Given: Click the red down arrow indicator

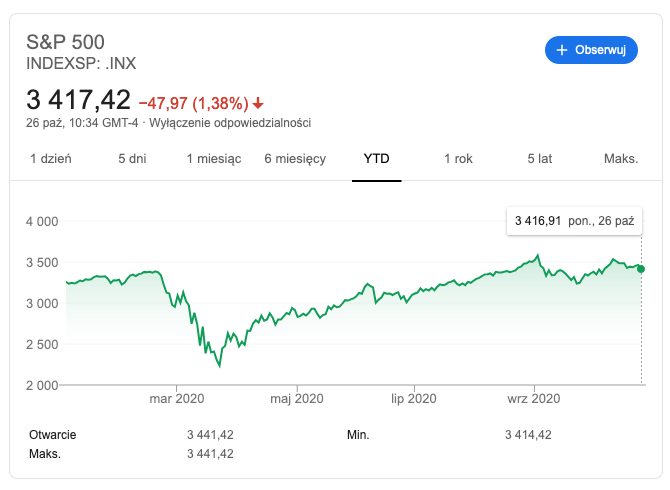Looking at the screenshot, I should pos(258,103).
